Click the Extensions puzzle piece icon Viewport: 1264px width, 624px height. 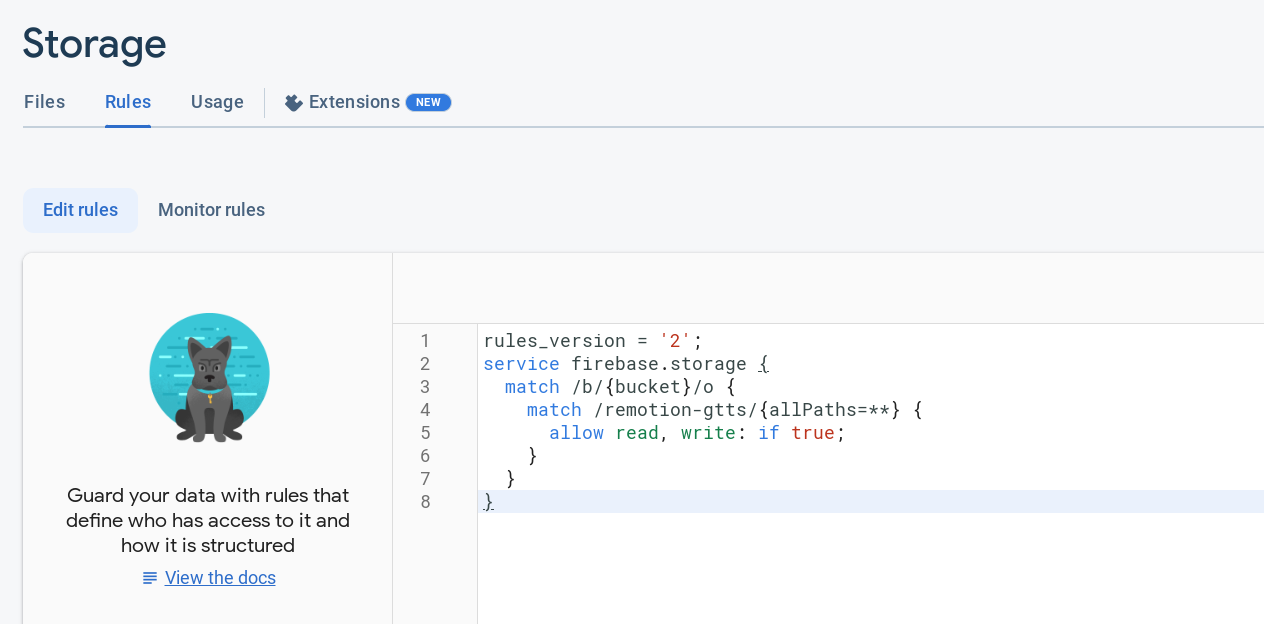(293, 102)
